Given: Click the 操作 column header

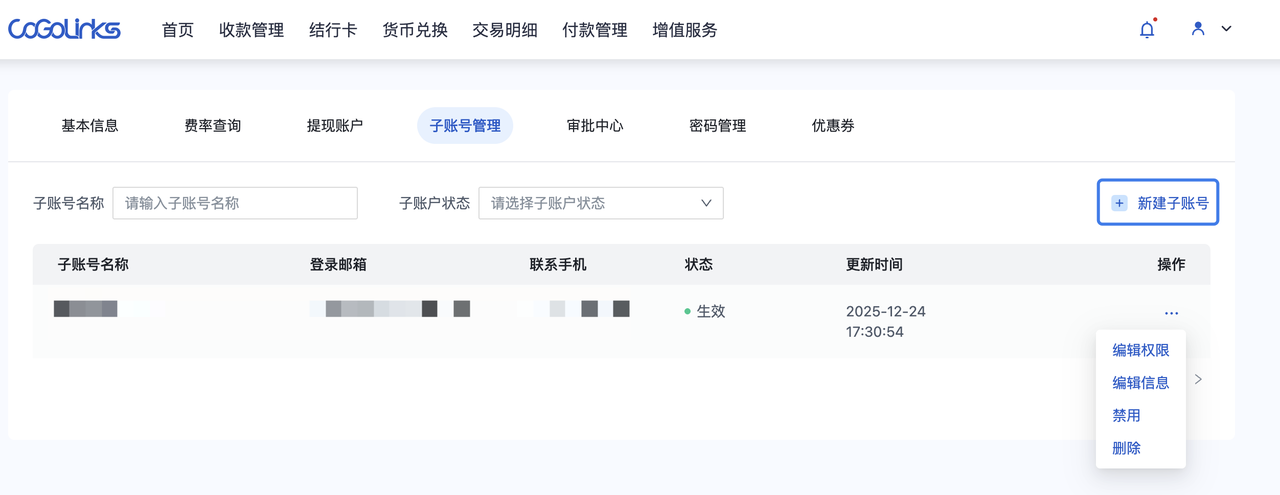Looking at the screenshot, I should [1171, 265].
